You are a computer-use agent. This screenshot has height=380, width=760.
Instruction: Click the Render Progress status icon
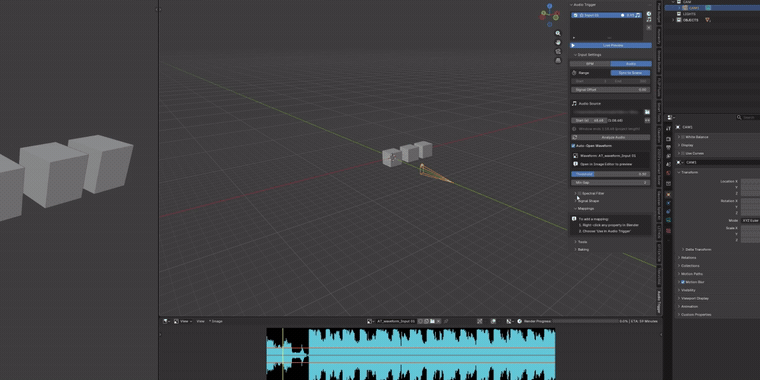(520, 321)
